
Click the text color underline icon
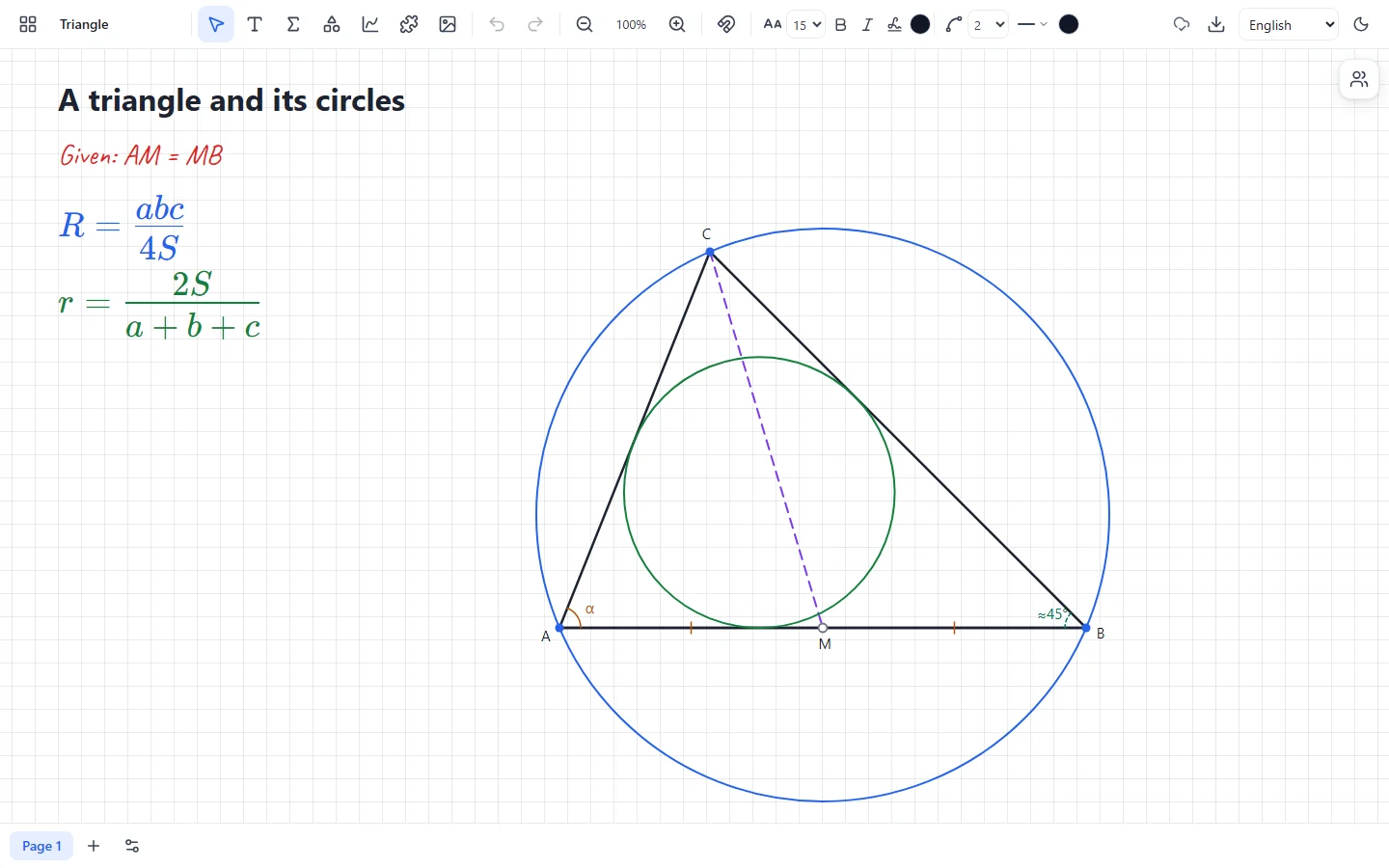(x=894, y=24)
